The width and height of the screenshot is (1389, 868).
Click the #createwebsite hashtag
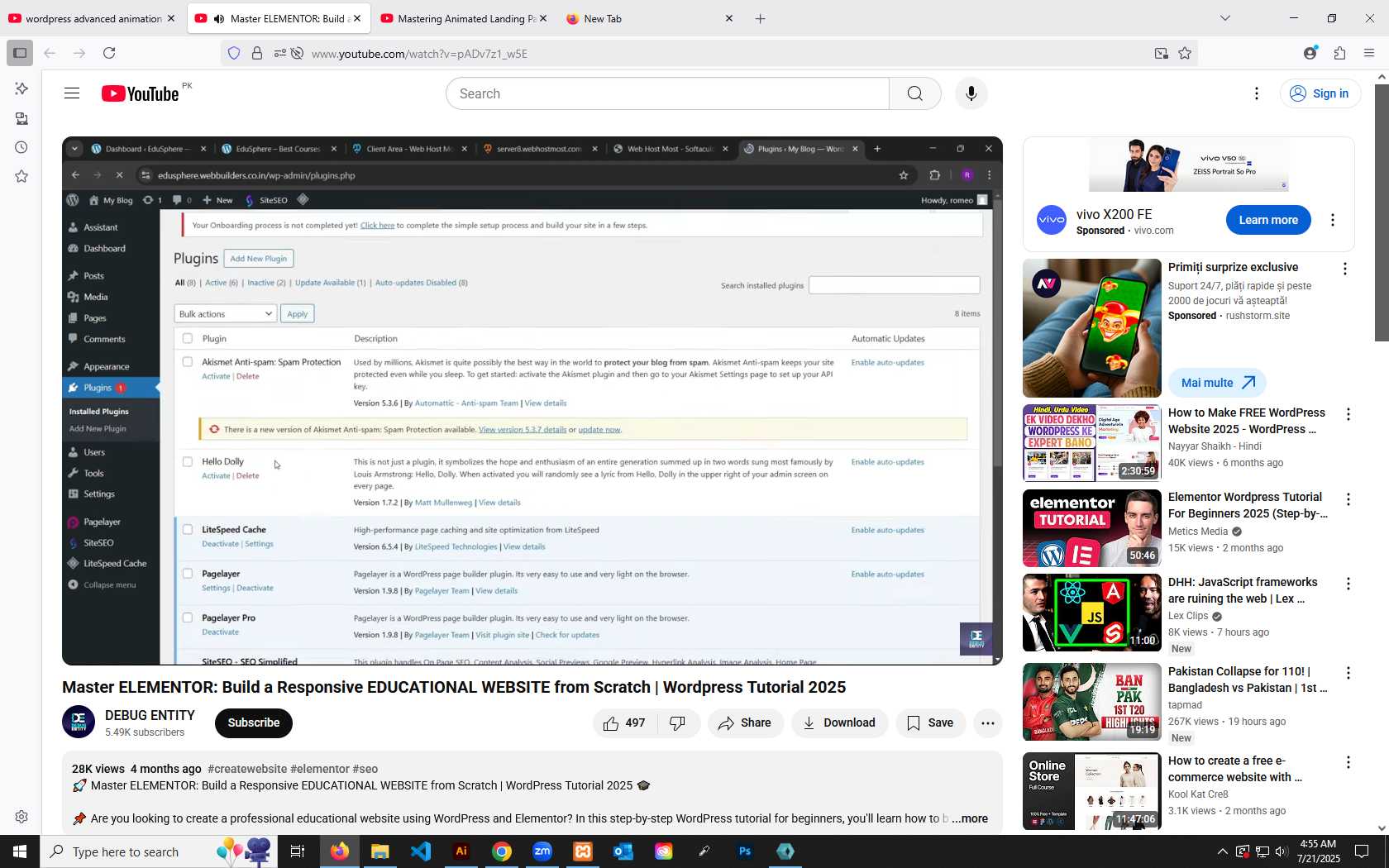click(x=247, y=769)
